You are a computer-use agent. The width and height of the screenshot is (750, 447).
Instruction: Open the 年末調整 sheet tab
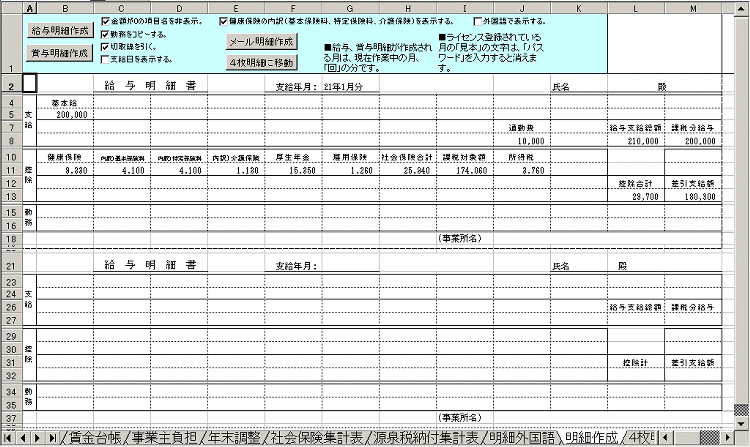pyautogui.click(x=231, y=438)
